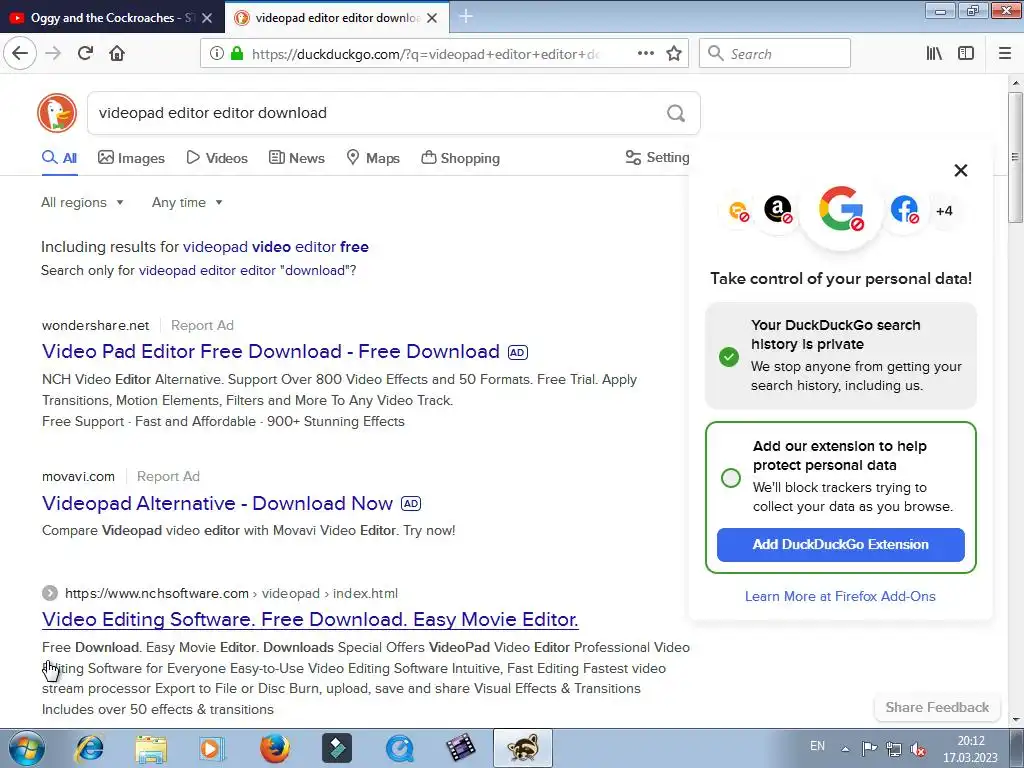Show hidden tray icons arrow
1024x768 pixels.
[x=845, y=749]
